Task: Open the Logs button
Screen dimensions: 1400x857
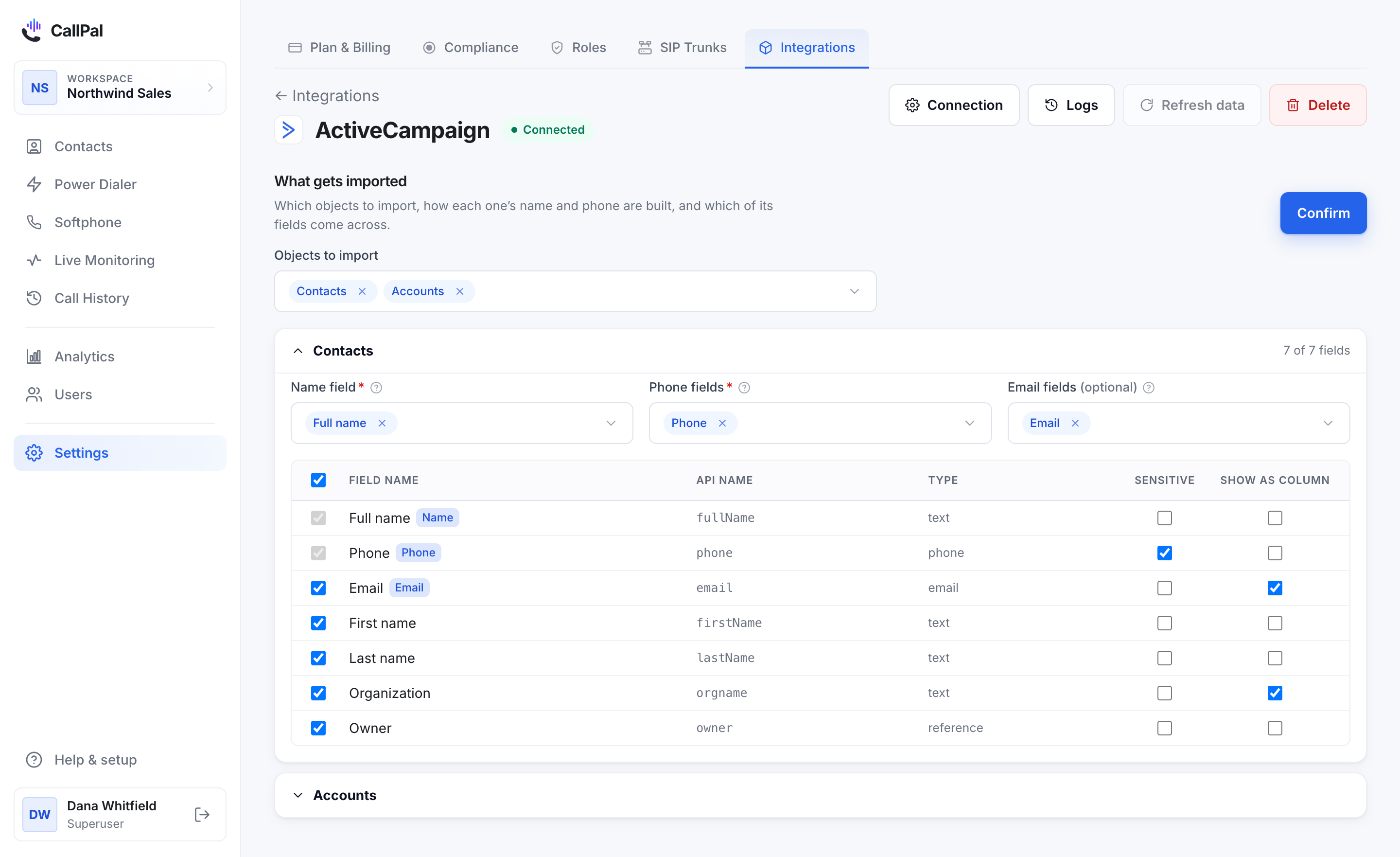Action: tap(1070, 105)
